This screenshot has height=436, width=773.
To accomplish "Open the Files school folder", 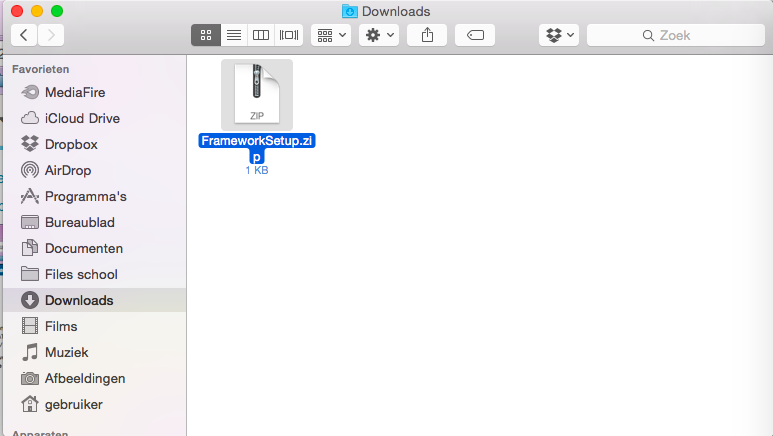I will [95, 274].
